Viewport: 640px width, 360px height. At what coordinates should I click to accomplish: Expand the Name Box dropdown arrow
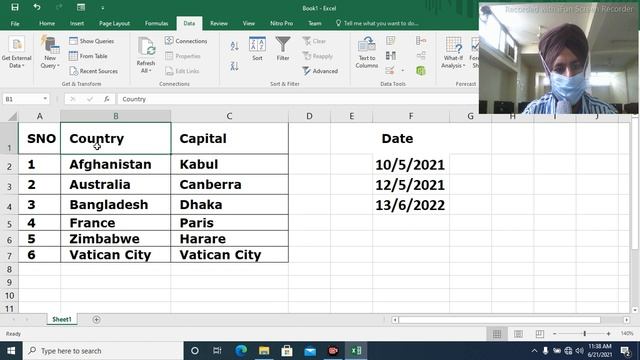tap(45, 99)
